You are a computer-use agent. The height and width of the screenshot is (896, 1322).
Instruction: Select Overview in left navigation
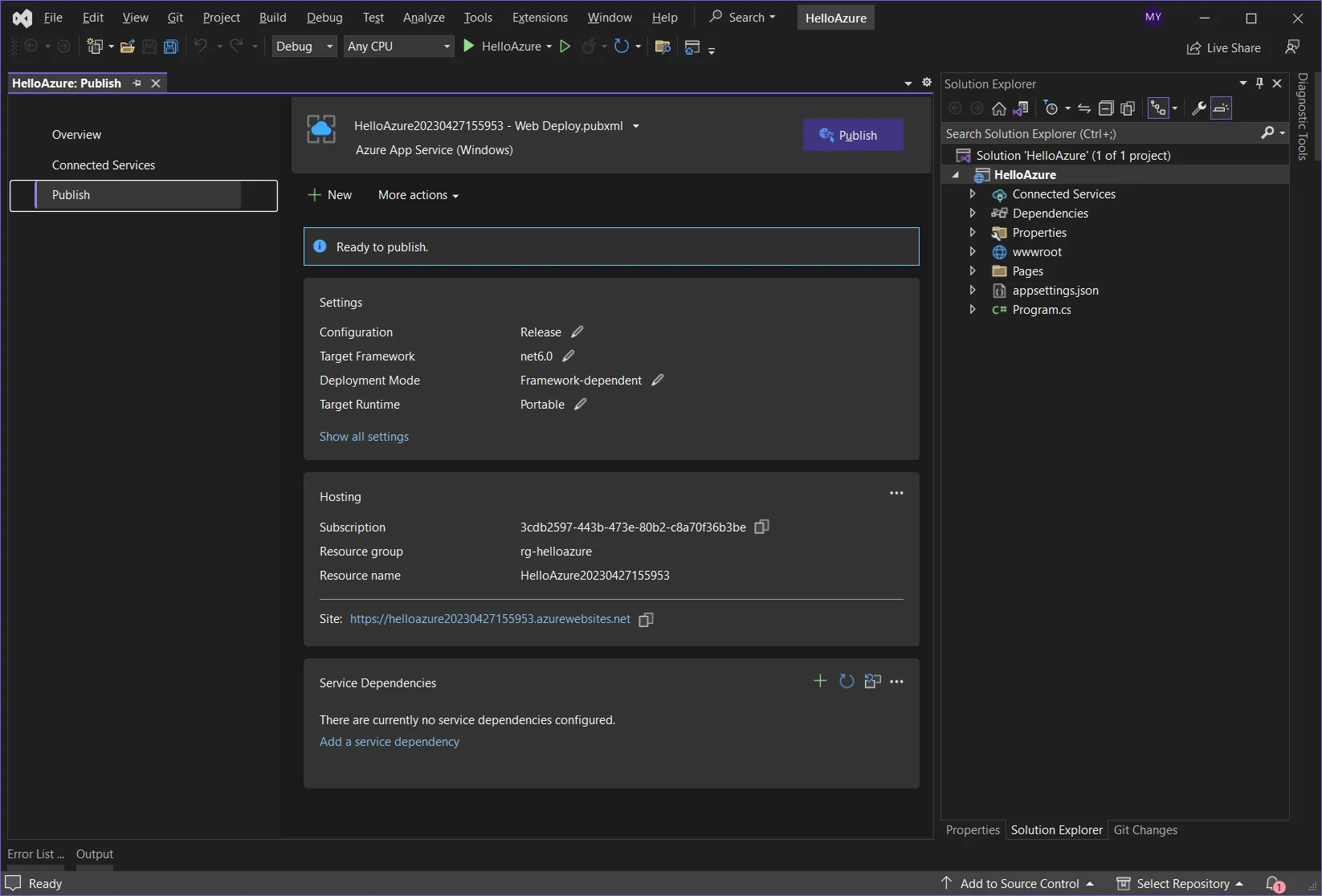pyautogui.click(x=76, y=135)
